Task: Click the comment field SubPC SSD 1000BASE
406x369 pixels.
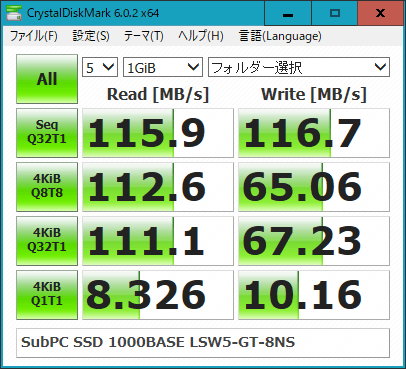Action: pos(203,343)
